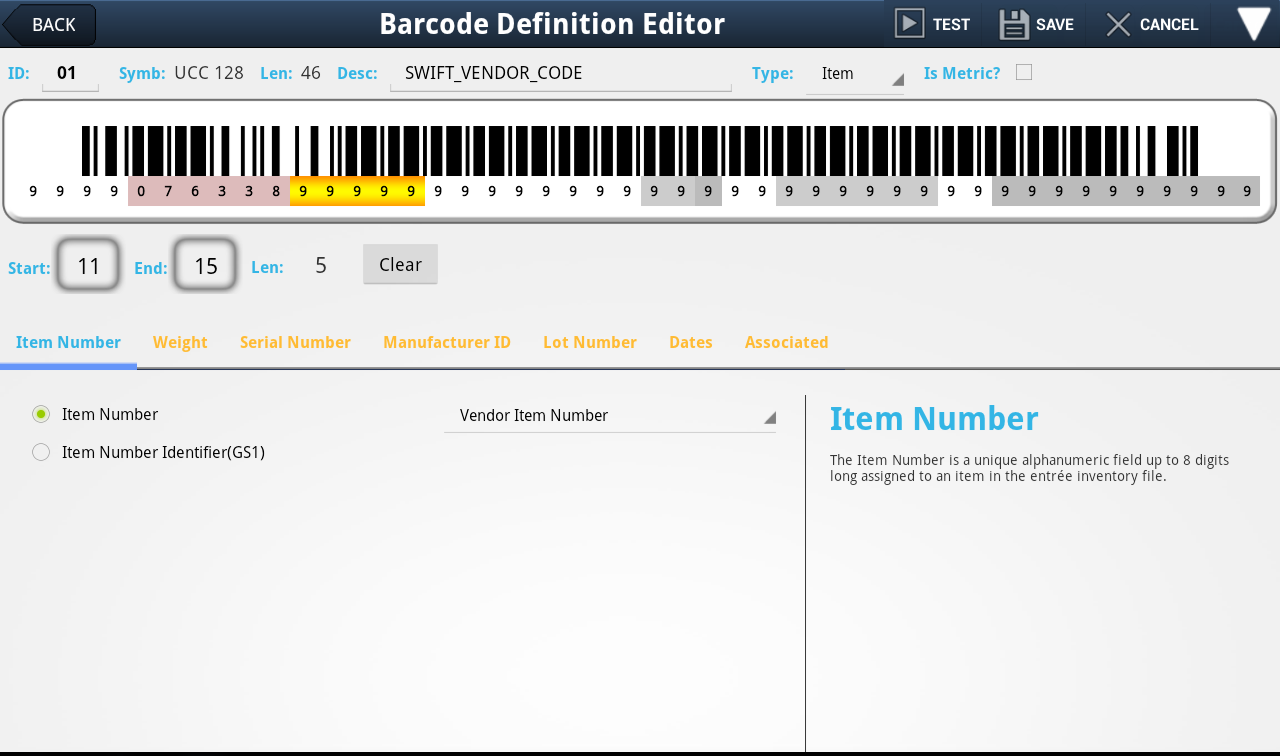This screenshot has width=1280, height=756.
Task: Click the yellow highlighted barcode digits
Action: tap(357, 191)
